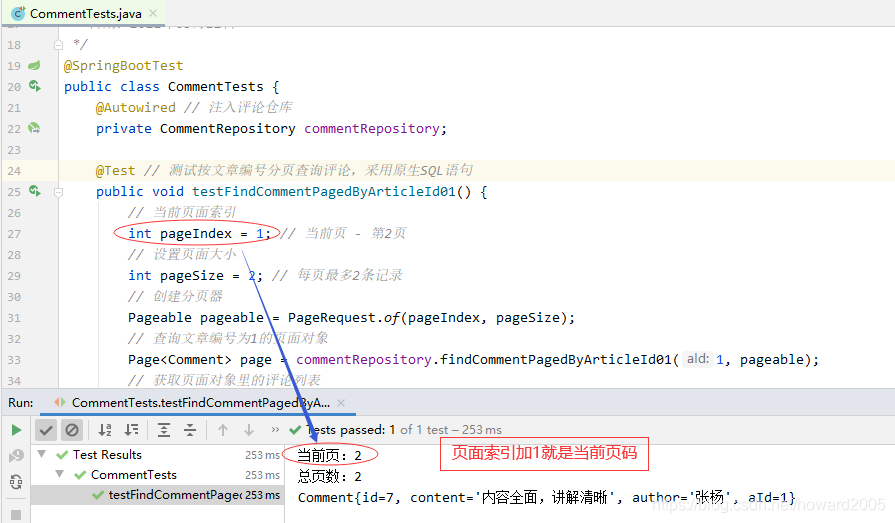Click commentRepository field on line 22
The height and width of the screenshot is (523, 895).
point(372,128)
